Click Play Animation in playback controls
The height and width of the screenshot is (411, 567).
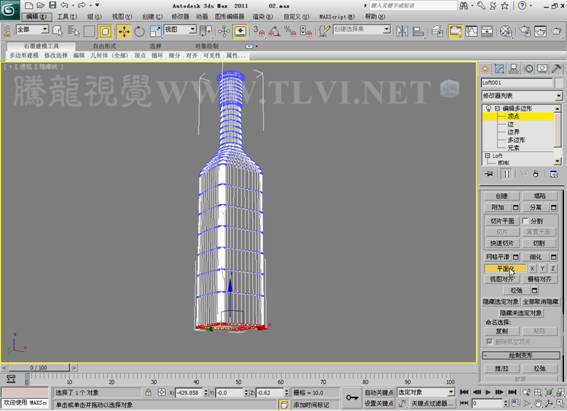pyautogui.click(x=488, y=392)
